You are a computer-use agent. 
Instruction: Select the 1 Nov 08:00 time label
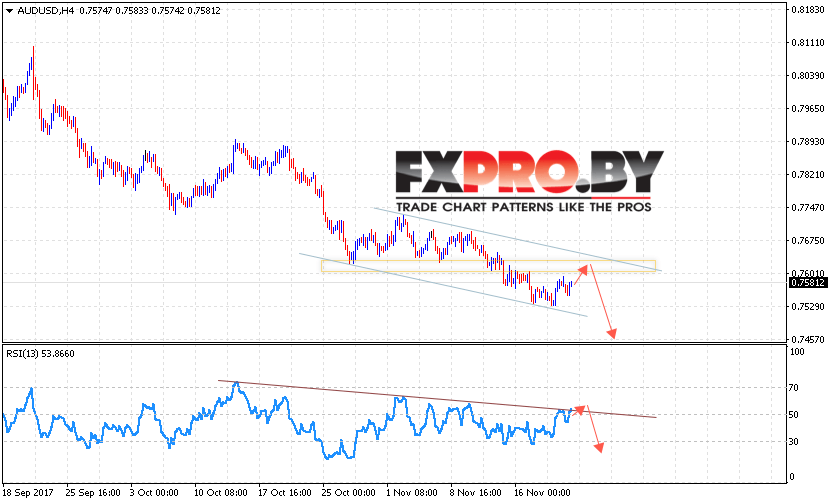(412, 493)
